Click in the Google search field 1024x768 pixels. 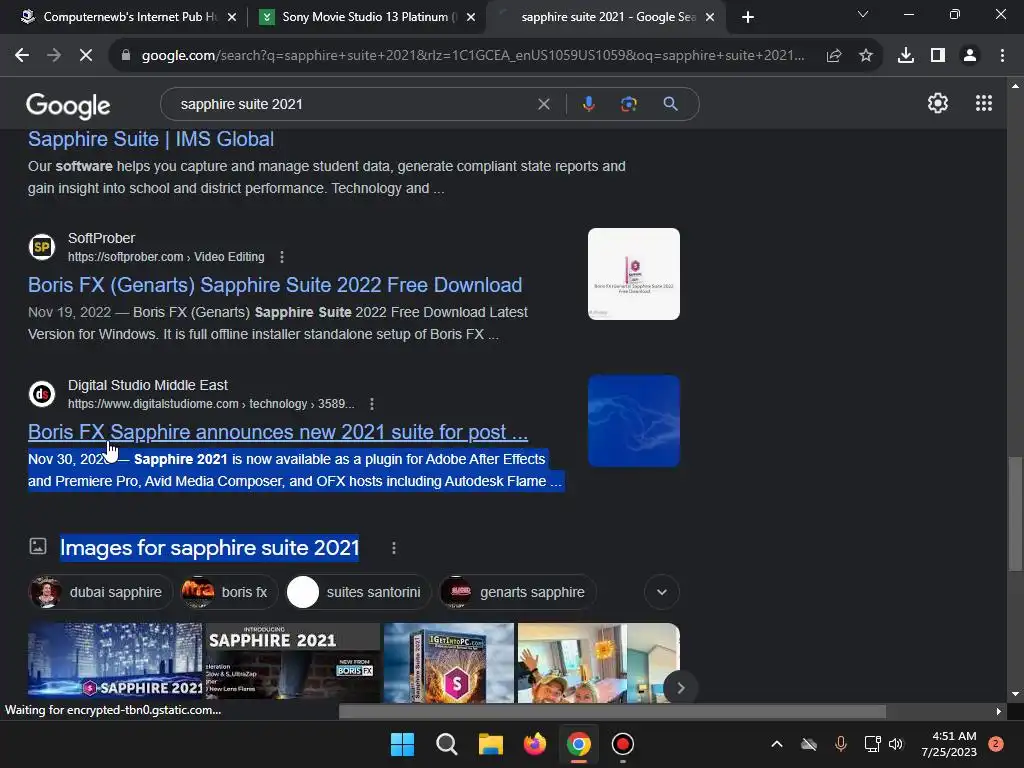[x=353, y=104]
